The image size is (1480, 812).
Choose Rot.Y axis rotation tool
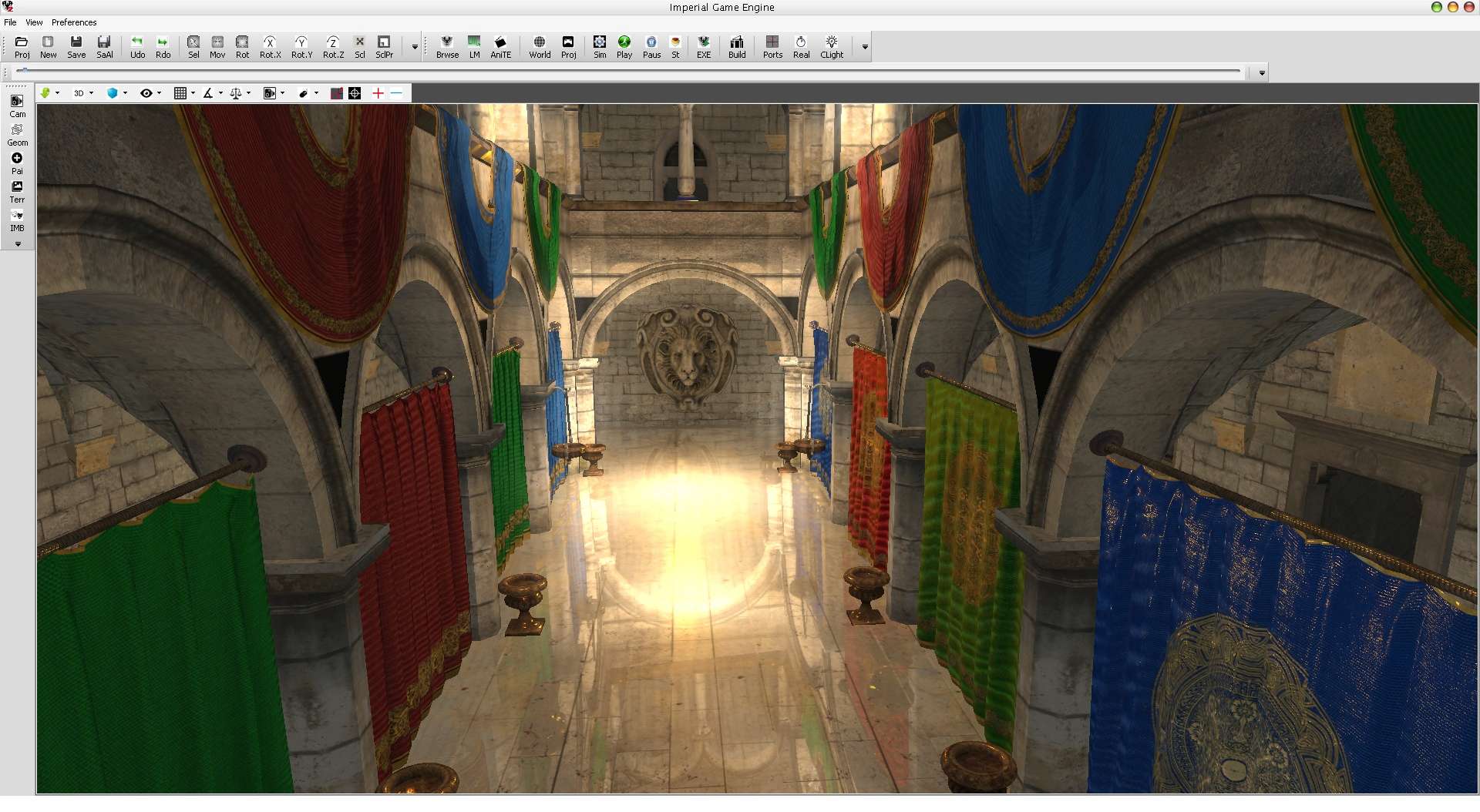(301, 46)
